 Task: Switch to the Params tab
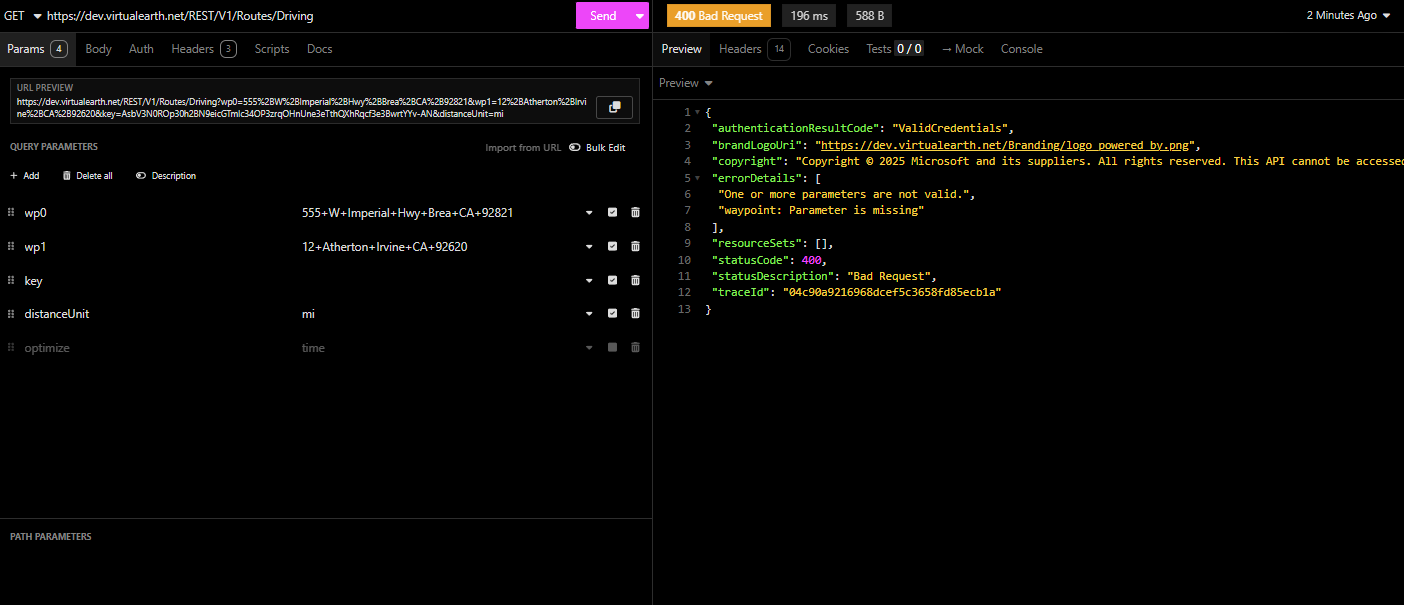[37, 48]
